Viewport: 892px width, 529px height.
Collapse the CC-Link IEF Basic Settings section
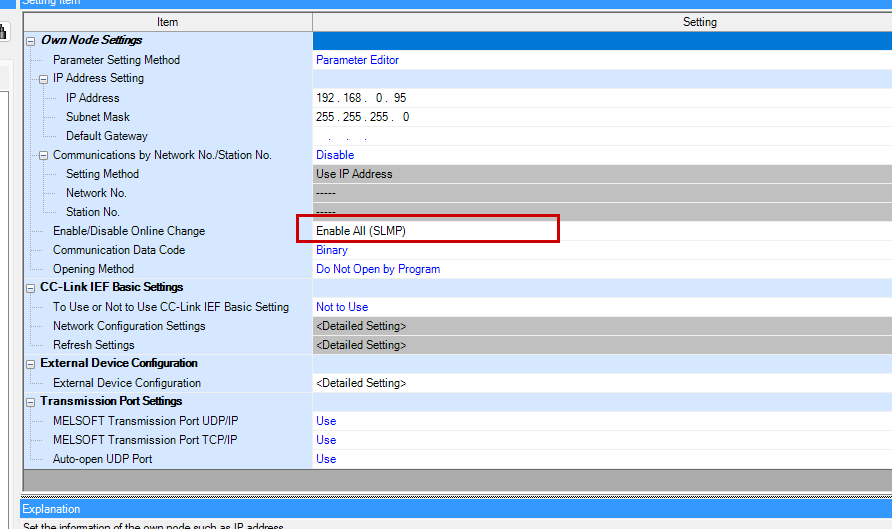[31, 288]
